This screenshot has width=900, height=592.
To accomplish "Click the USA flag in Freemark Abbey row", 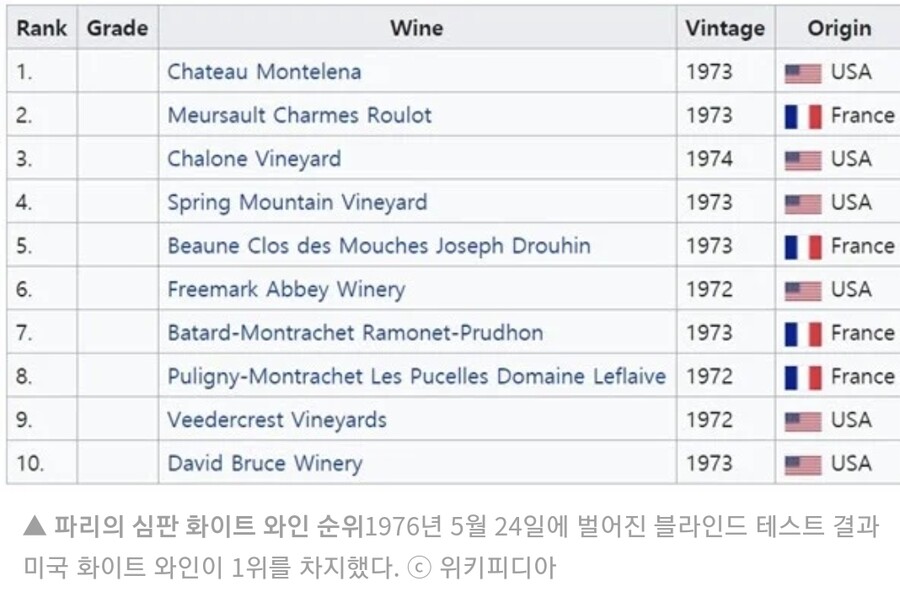I will 803,291.
